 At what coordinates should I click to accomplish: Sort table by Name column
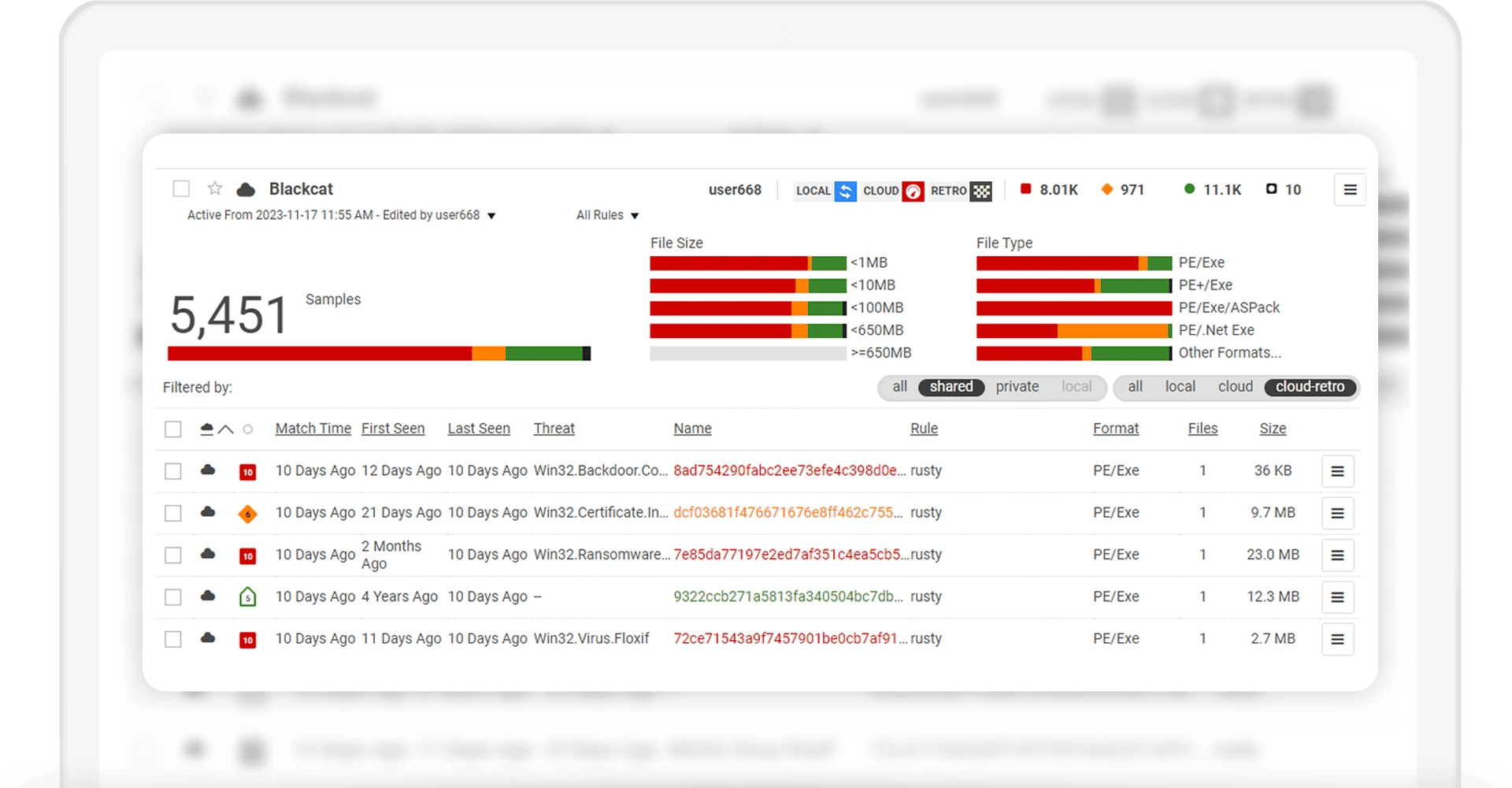[692, 429]
